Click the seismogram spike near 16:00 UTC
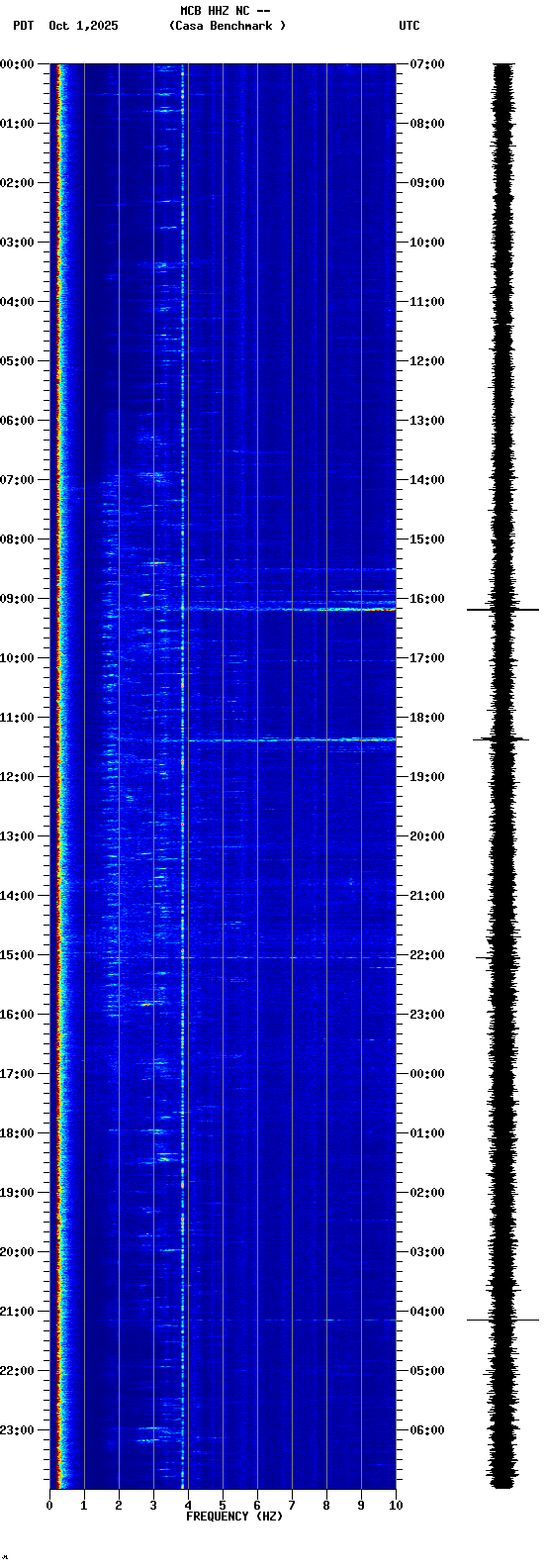 [x=503, y=610]
